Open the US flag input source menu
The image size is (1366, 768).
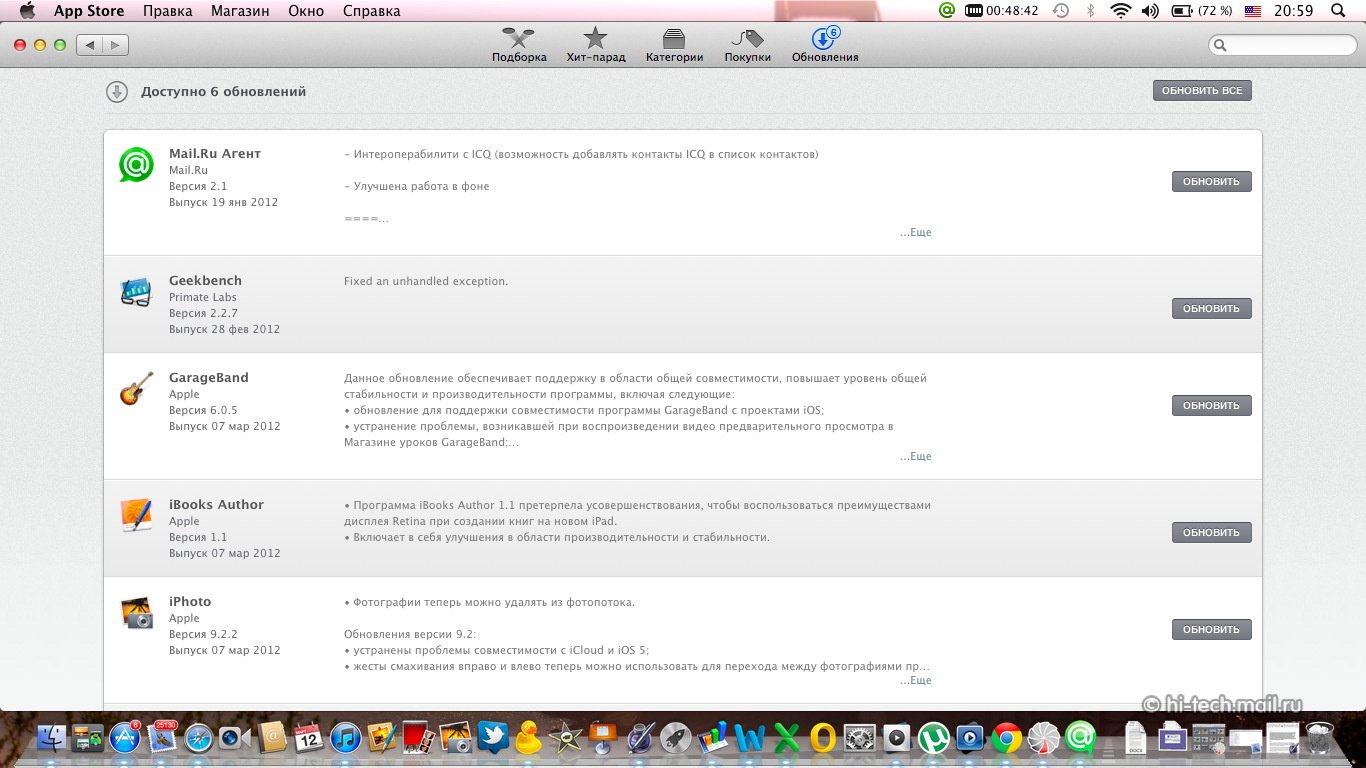click(1253, 11)
